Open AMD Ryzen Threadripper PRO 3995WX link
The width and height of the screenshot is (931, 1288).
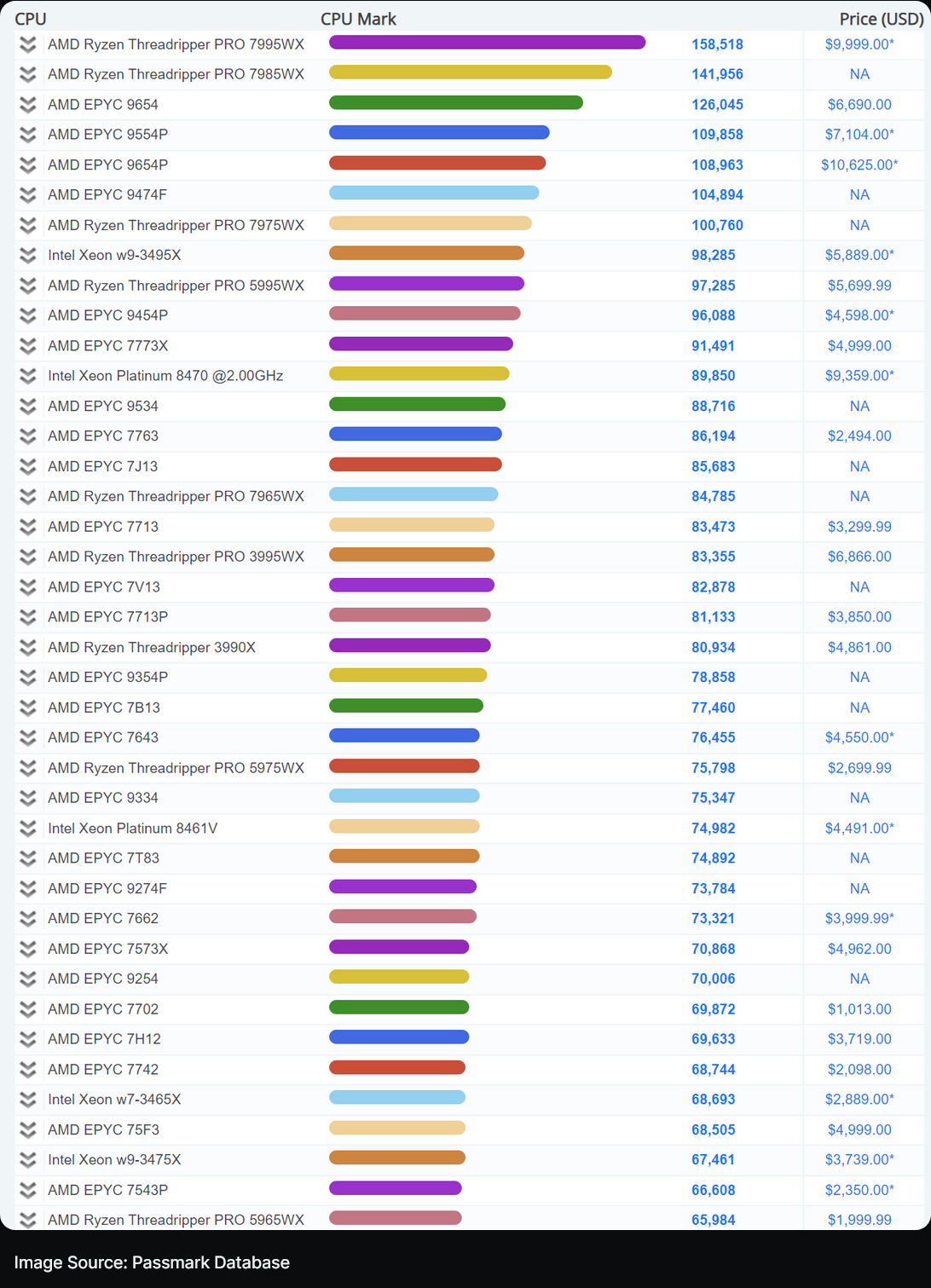tap(176, 557)
